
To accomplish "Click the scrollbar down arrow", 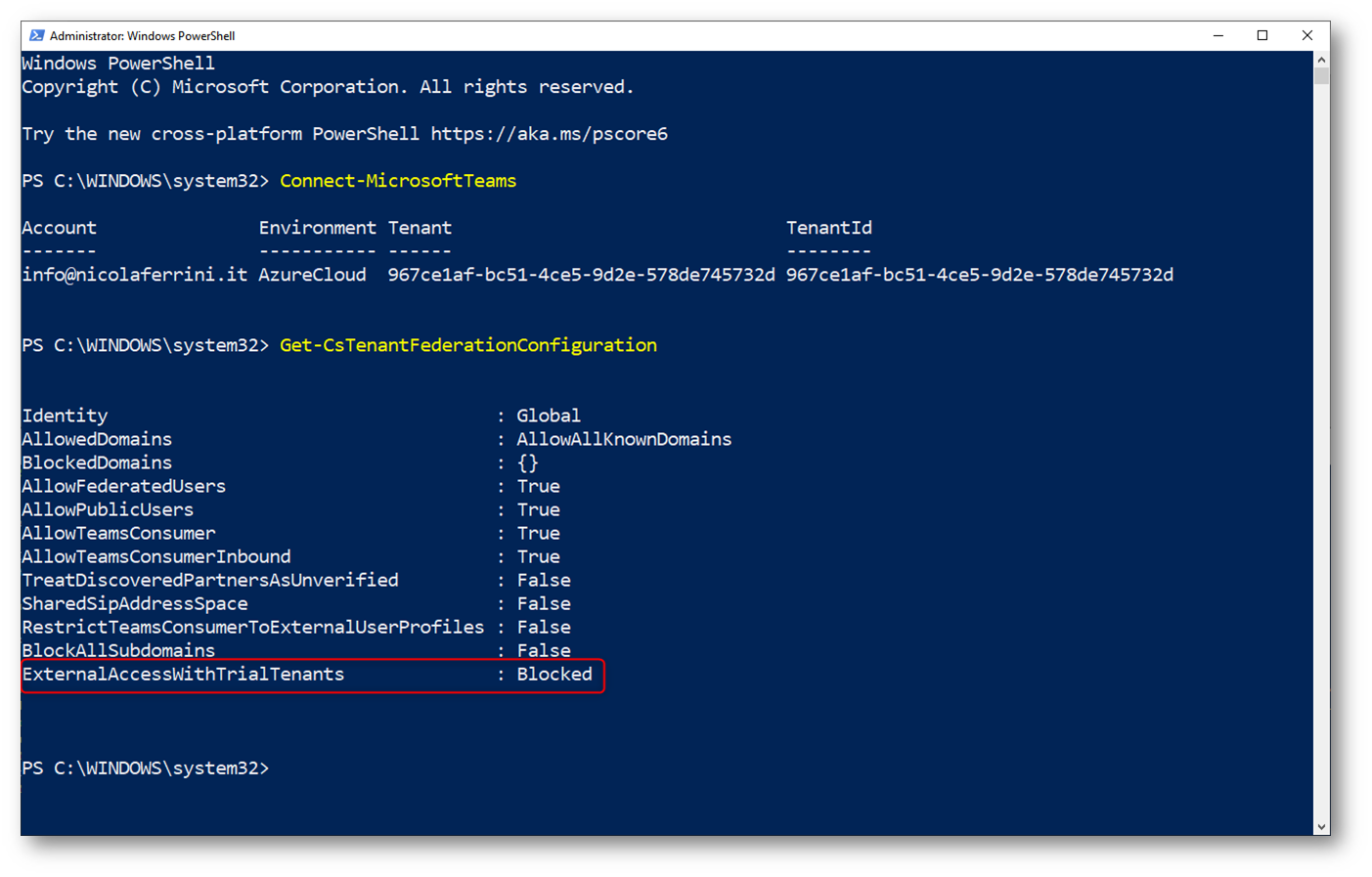I will tap(1321, 827).
